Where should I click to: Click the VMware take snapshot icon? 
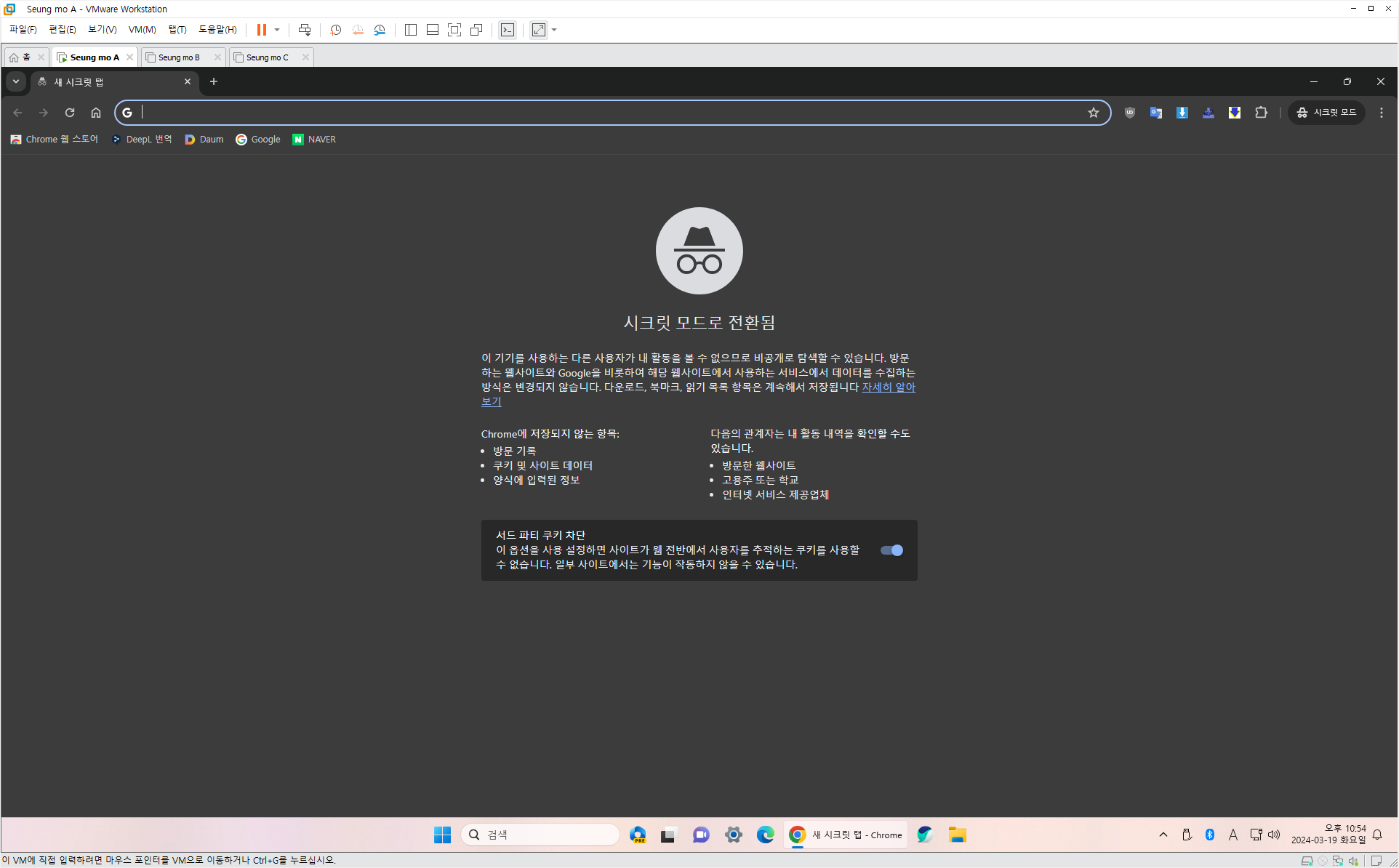click(335, 30)
